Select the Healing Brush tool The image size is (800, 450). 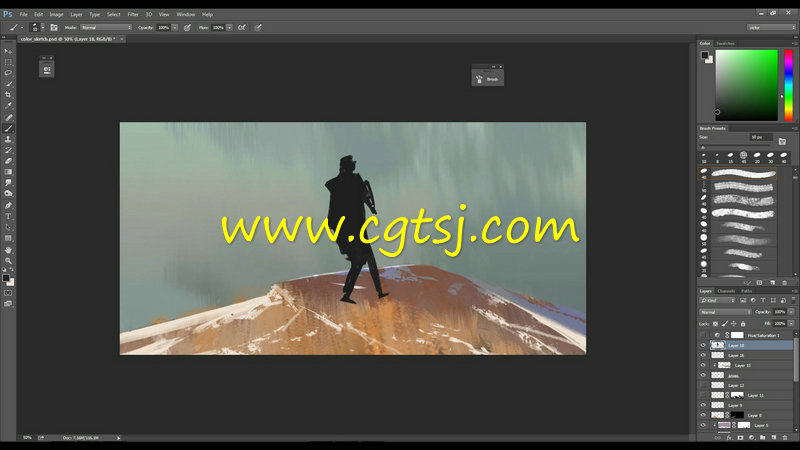8,117
